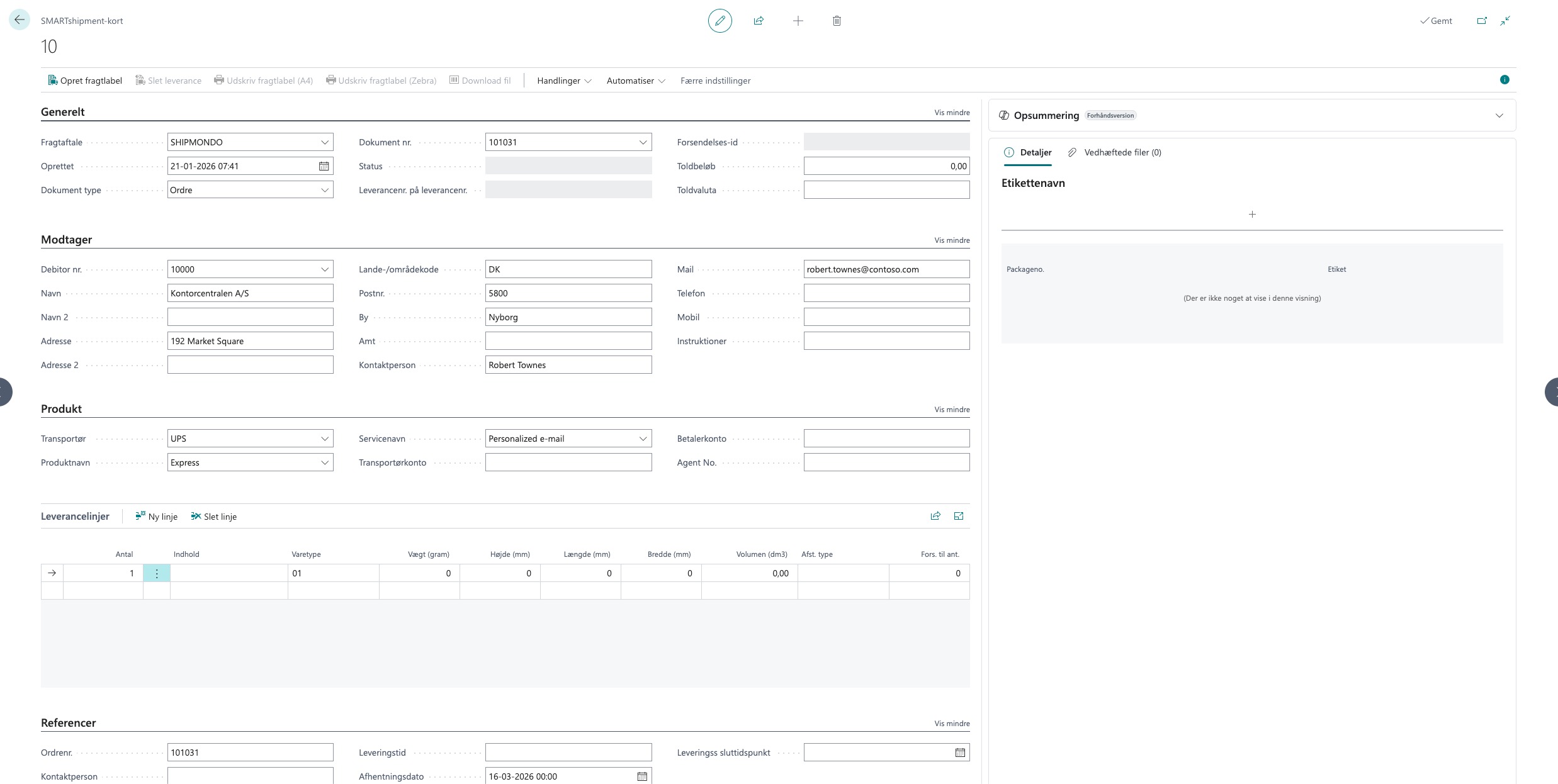Screen dimensions: 1558x784
Task: Click Opret fragtlabel button
Action: point(85,81)
